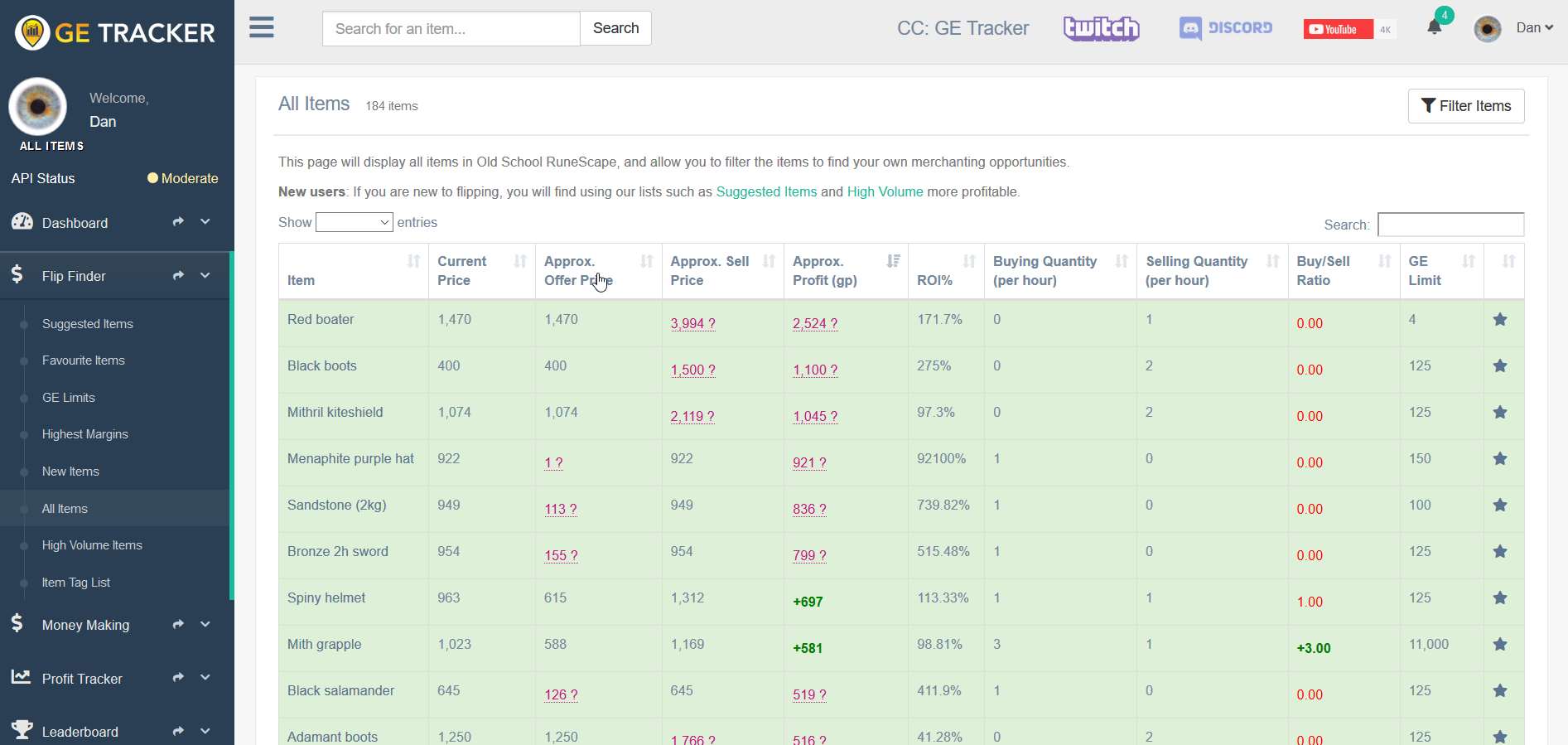Image resolution: width=1568 pixels, height=745 pixels.
Task: Open Suggested Items in sidebar
Action: 88,324
